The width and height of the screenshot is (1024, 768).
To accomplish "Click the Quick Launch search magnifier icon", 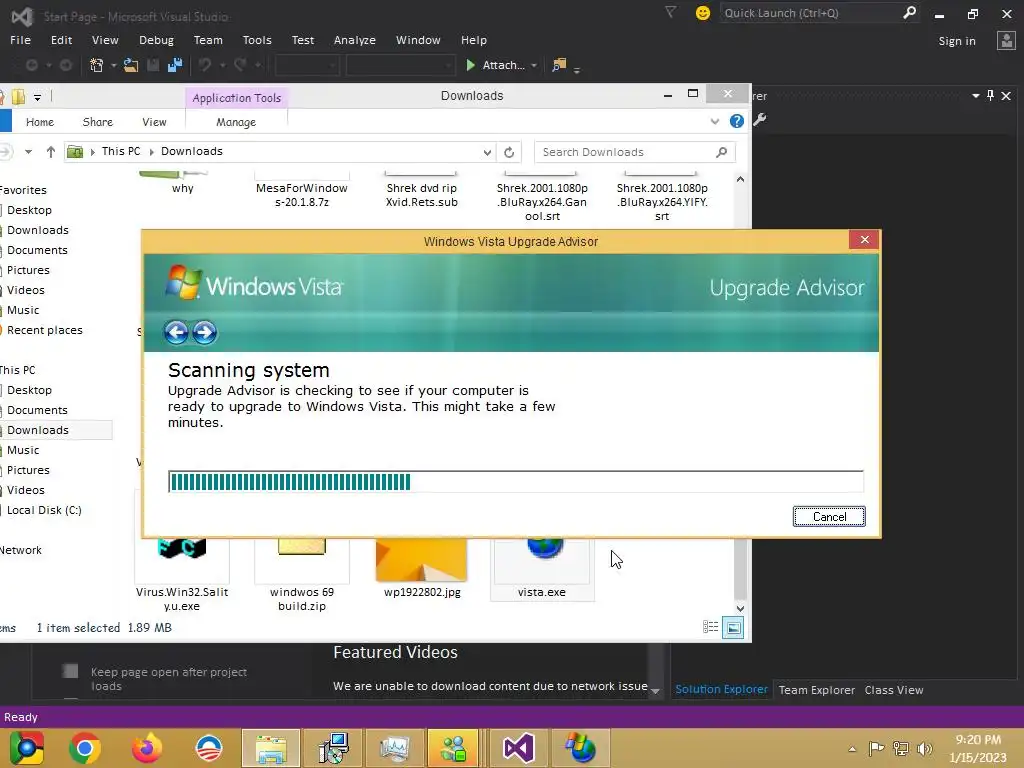I will [x=909, y=12].
